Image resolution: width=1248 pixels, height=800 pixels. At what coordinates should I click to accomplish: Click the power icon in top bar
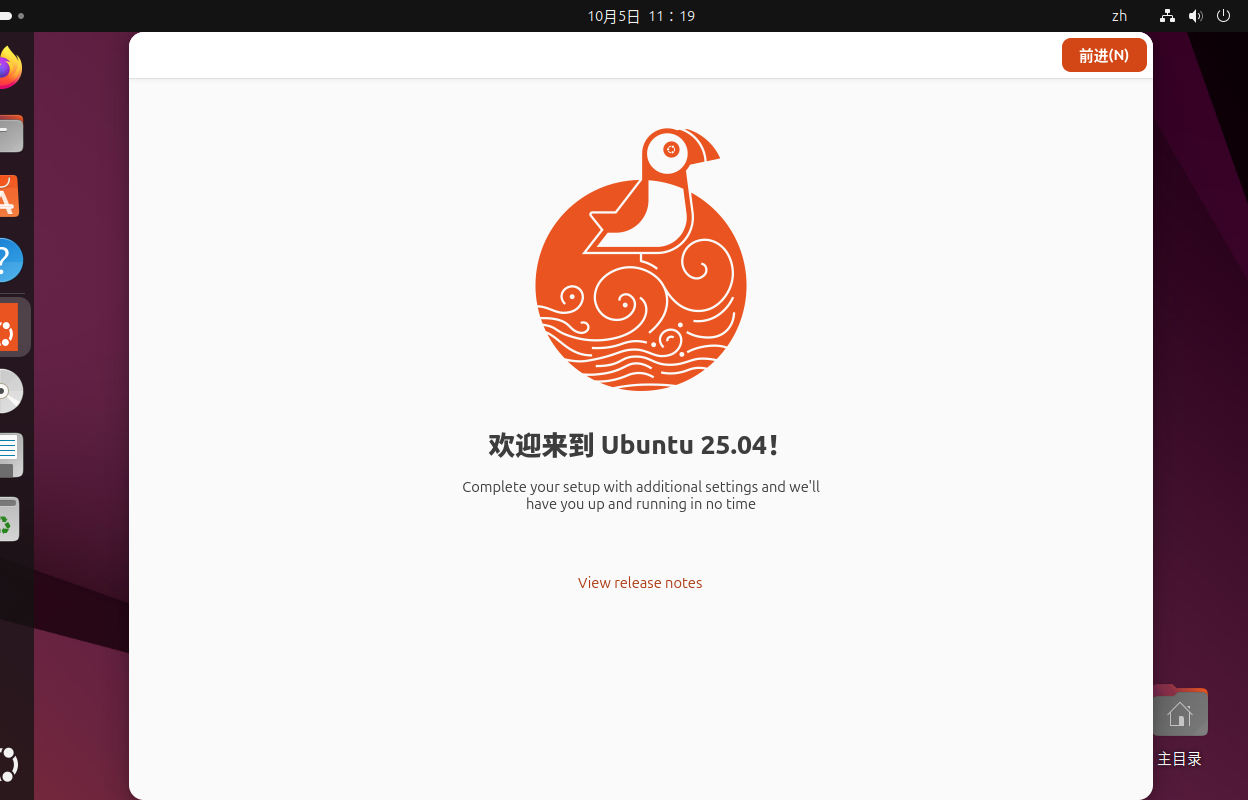[x=1223, y=16]
